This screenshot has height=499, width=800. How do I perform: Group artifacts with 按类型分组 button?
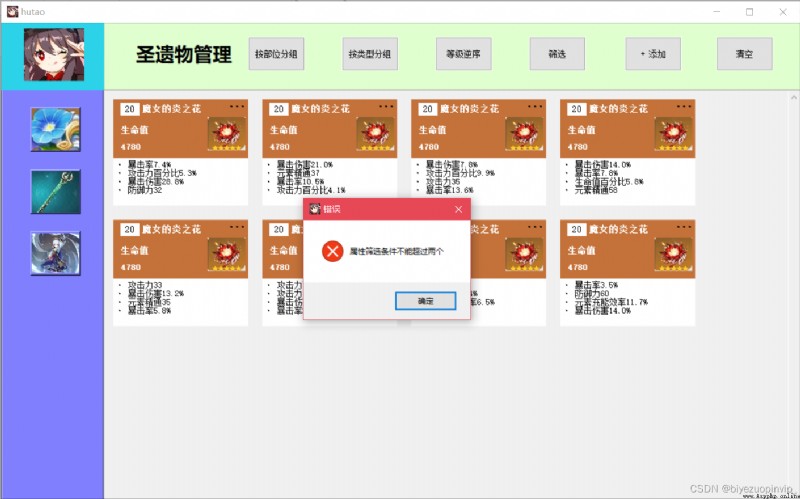(x=370, y=54)
